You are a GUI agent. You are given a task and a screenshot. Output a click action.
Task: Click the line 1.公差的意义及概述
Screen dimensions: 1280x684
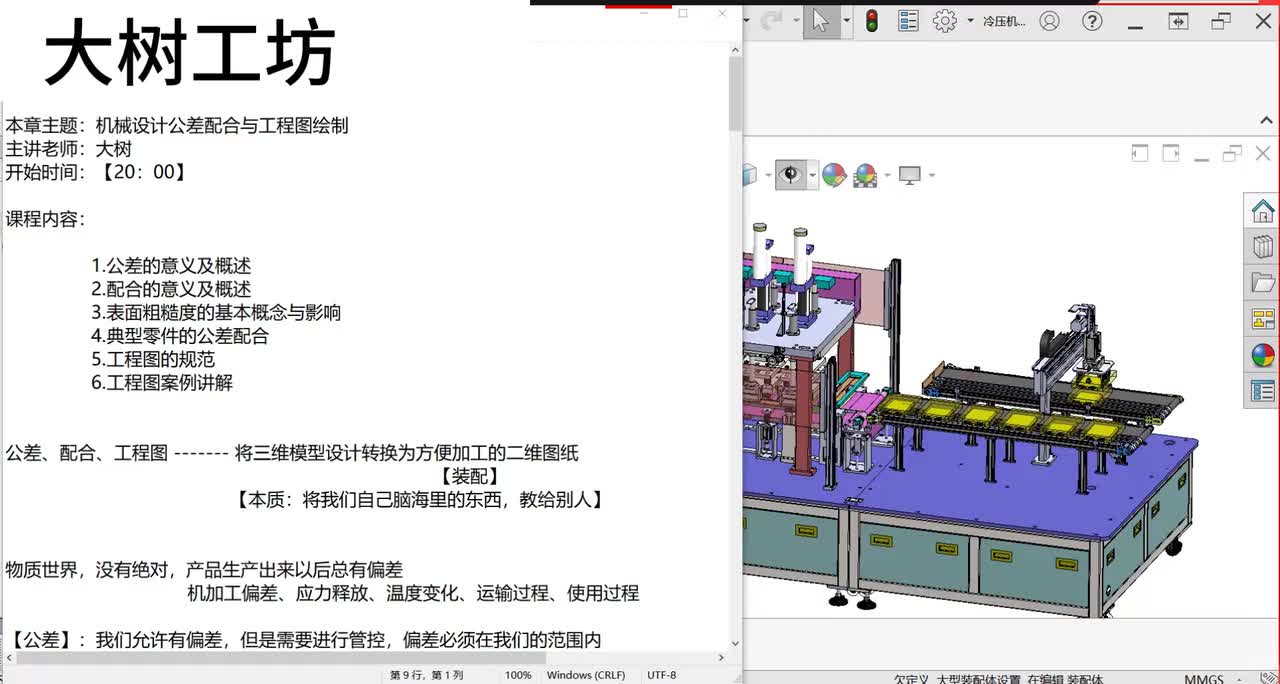click(171, 266)
